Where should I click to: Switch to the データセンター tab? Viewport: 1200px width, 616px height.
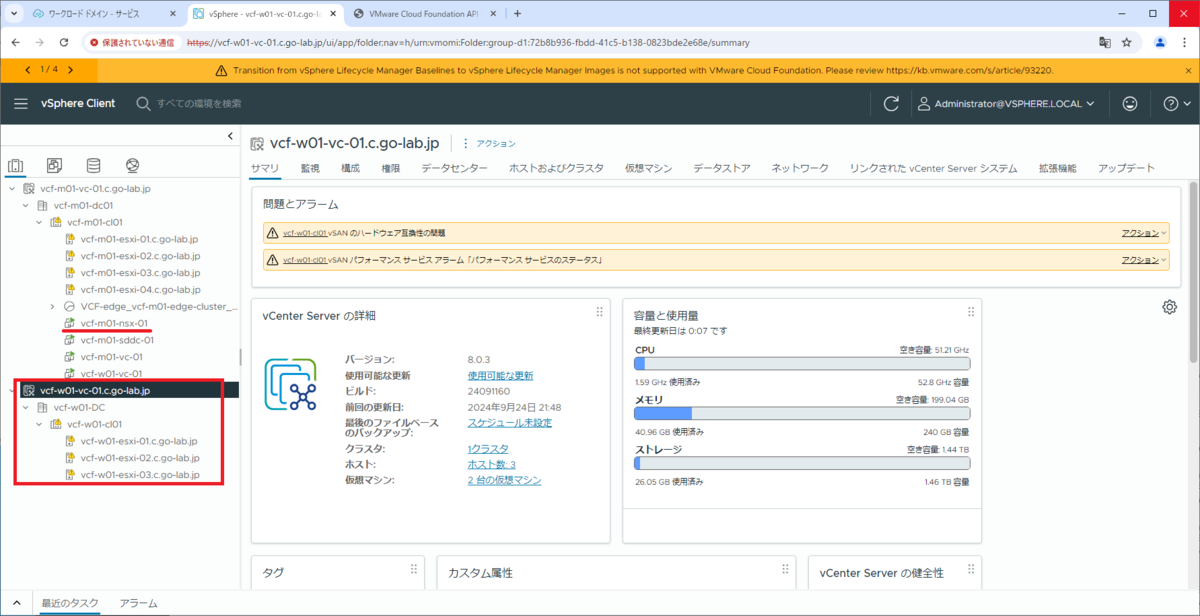[x=454, y=169]
